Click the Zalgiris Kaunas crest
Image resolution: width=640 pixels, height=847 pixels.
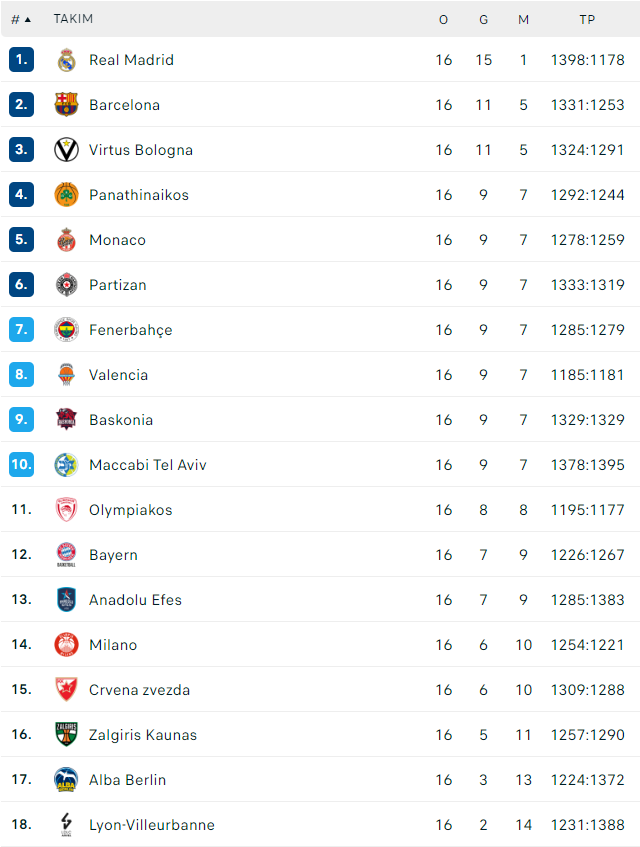[66, 735]
